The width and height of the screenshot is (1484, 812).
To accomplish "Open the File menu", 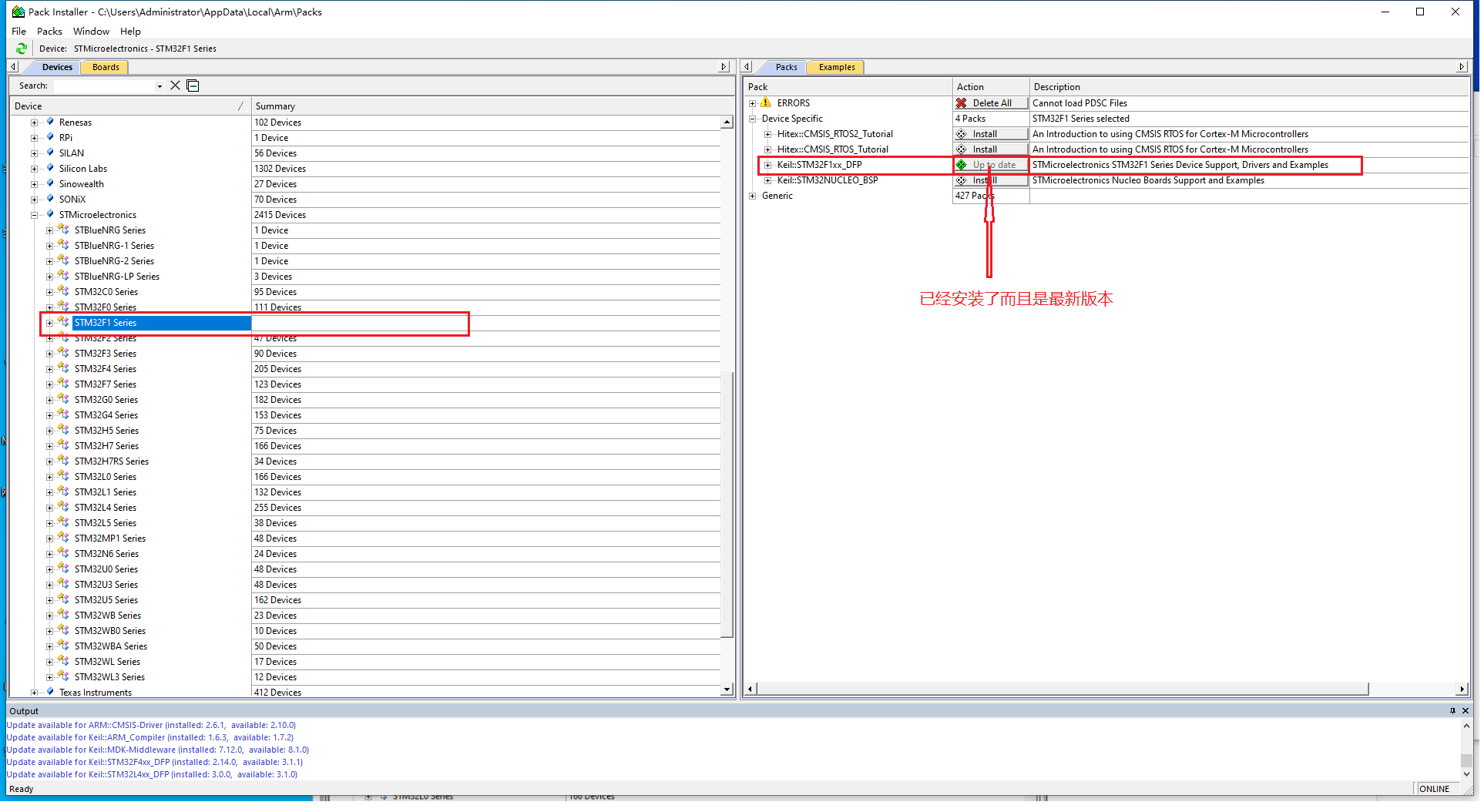I will point(19,32).
